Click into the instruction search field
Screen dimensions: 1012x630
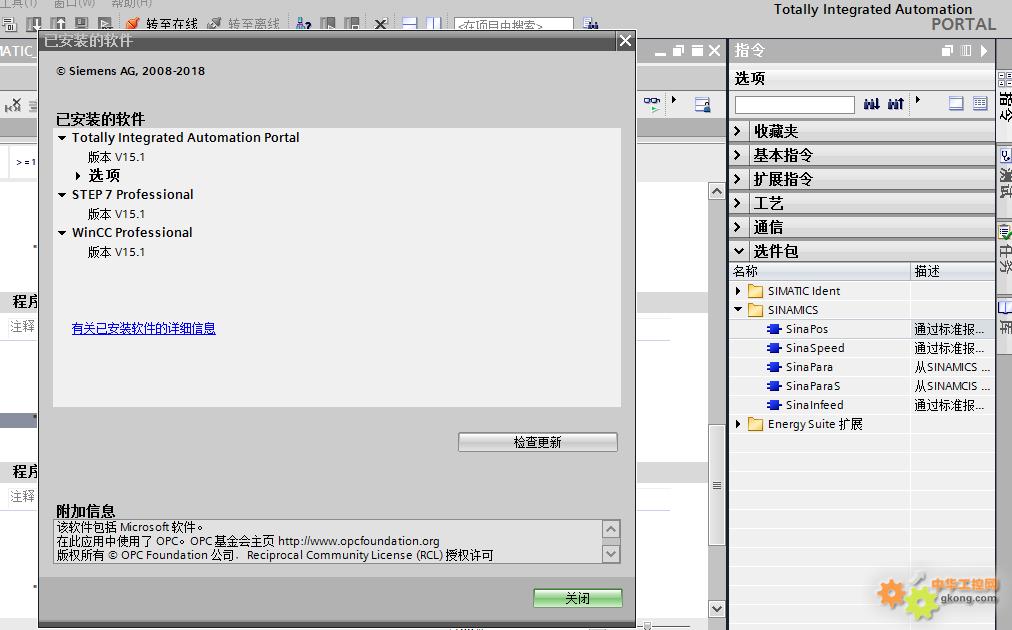[794, 105]
